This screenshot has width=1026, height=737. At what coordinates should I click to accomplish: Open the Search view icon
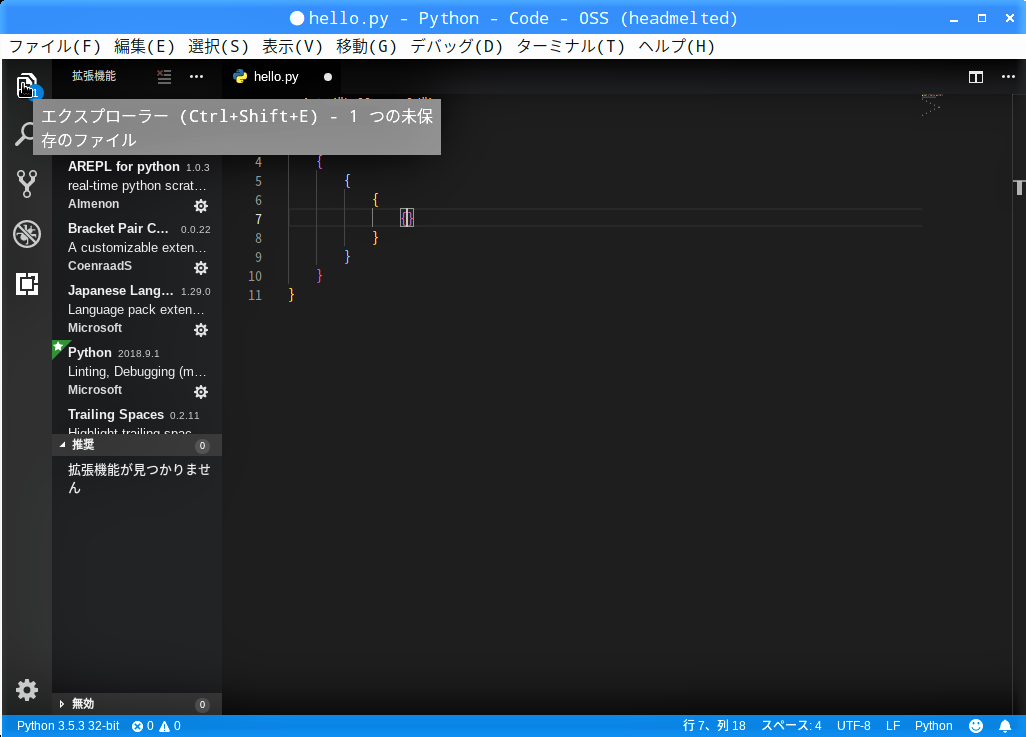click(25, 135)
